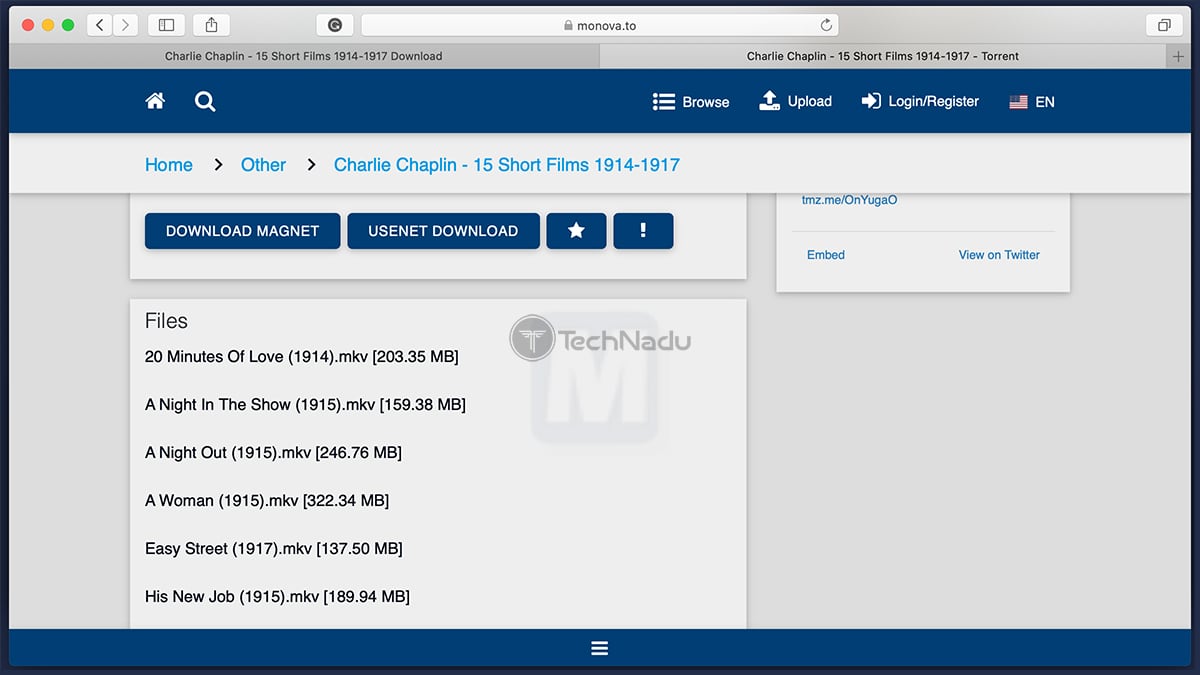Open a new tab with plus button
Image resolution: width=1200 pixels, height=675 pixels.
pyautogui.click(x=1179, y=57)
